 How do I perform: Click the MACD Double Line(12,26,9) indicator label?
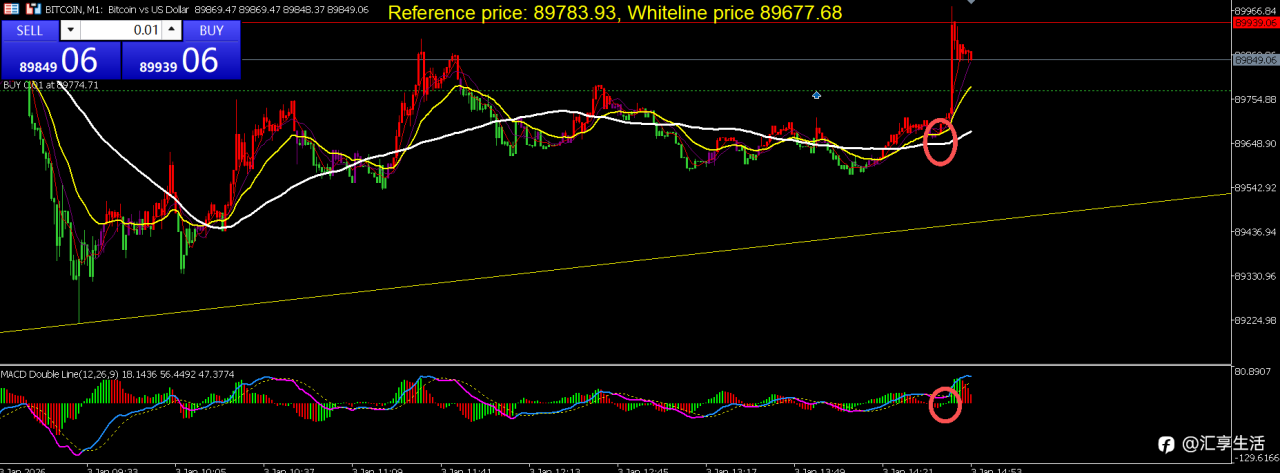(x=59, y=374)
